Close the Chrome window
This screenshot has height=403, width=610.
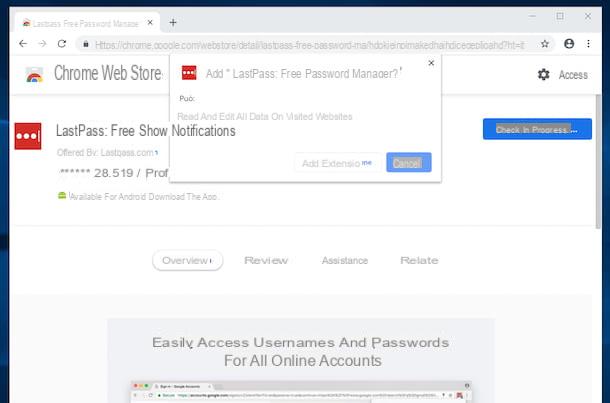click(588, 16)
